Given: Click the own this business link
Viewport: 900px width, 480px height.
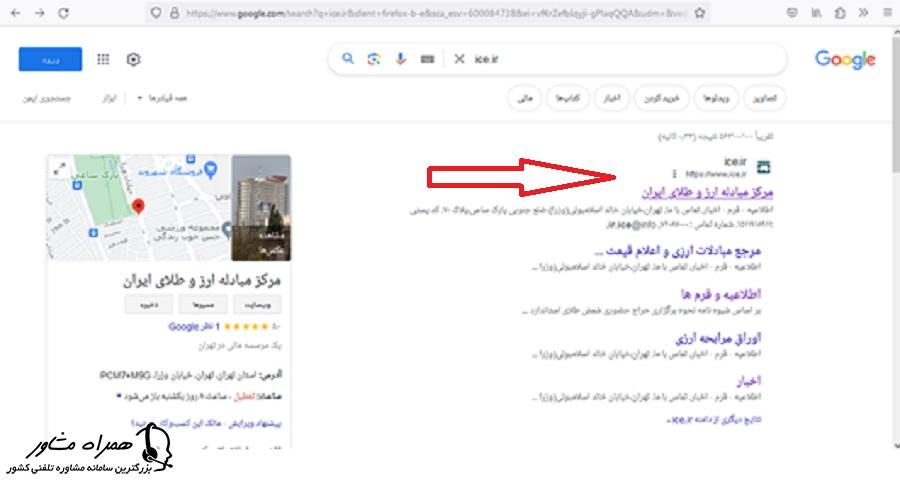Looking at the screenshot, I should point(177,424).
